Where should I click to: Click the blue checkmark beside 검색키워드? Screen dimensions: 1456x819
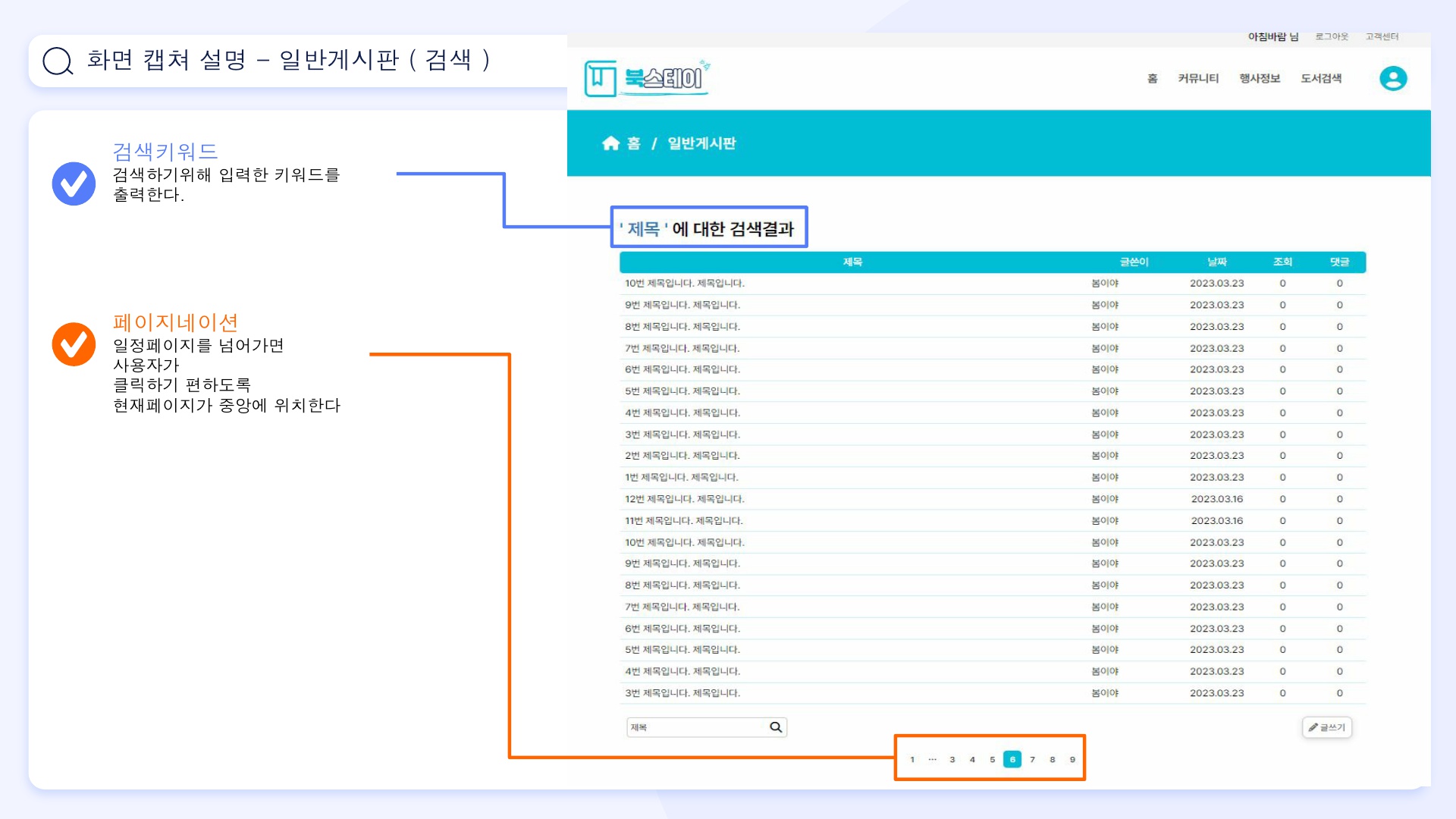(x=74, y=184)
